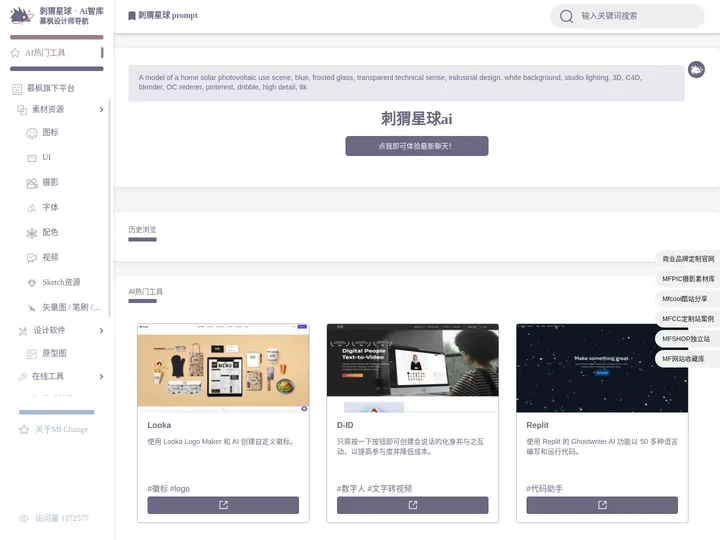Screen dimensions: 720x540
Task: Click the D-ID card title
Action: click(345, 425)
